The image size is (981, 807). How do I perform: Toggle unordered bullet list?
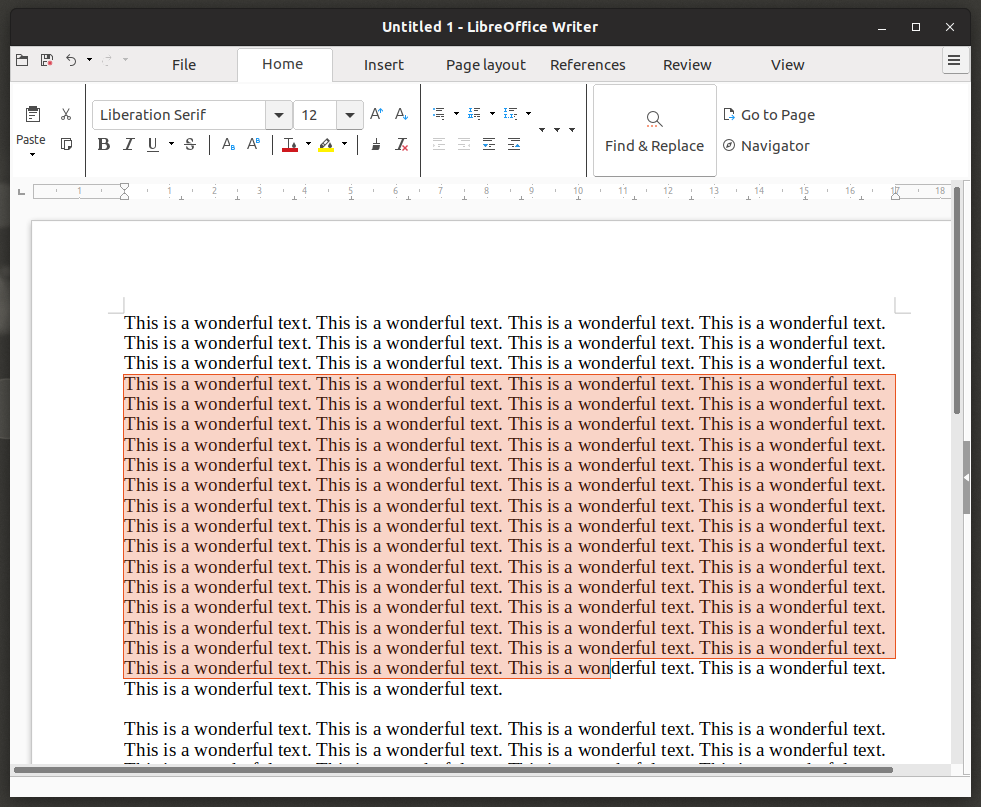[x=439, y=113]
